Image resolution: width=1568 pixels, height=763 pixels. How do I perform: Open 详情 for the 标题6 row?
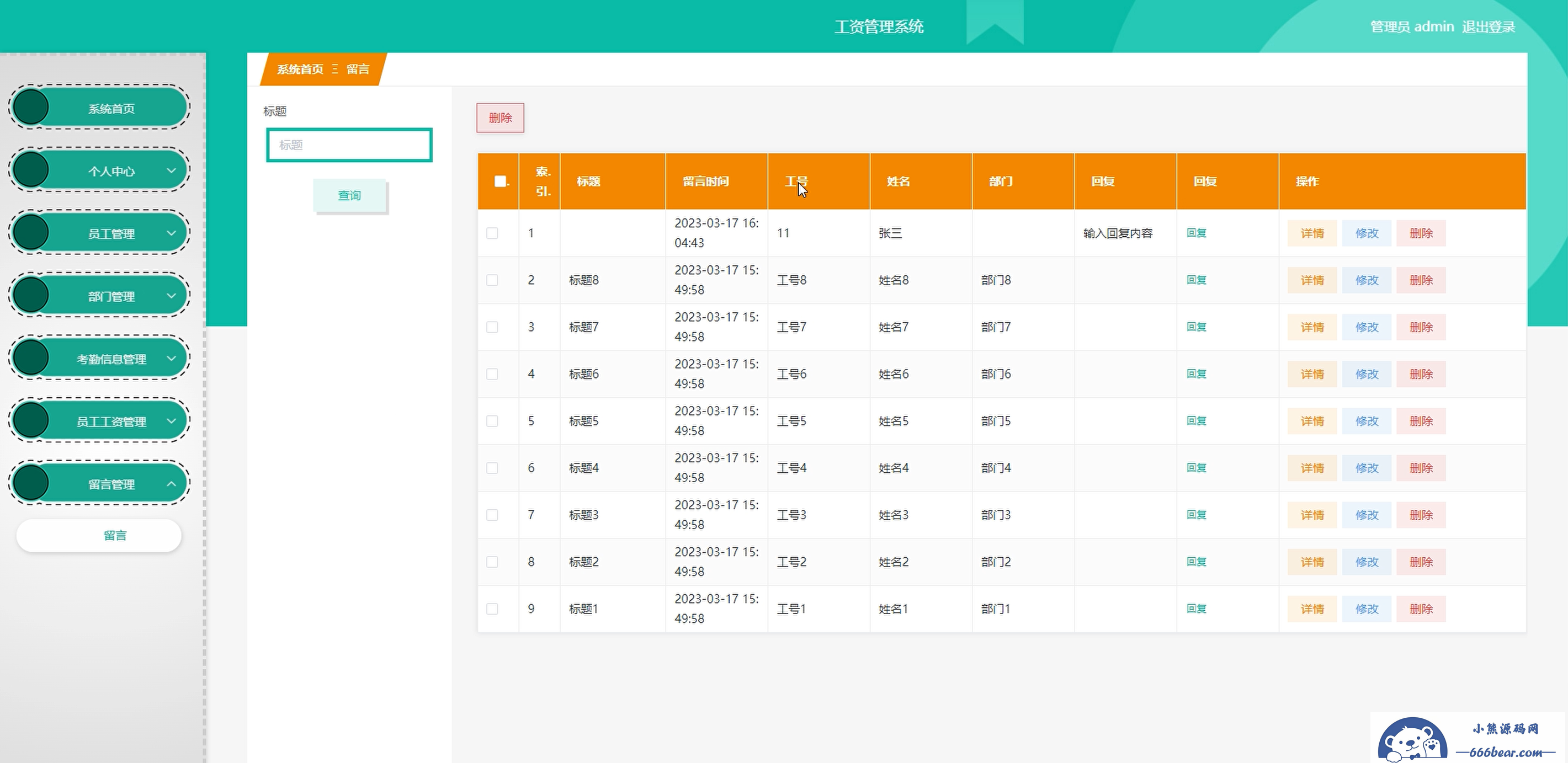[x=1312, y=374]
